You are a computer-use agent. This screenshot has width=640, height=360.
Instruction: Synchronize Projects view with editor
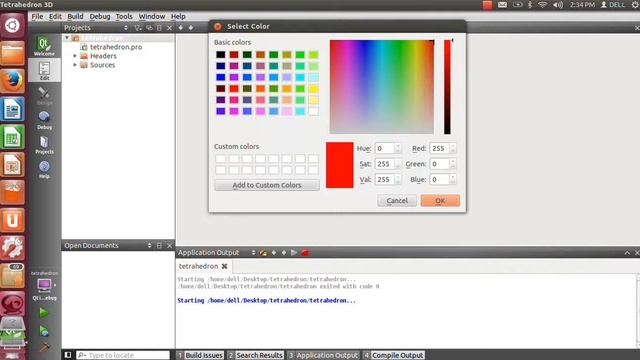149,28
